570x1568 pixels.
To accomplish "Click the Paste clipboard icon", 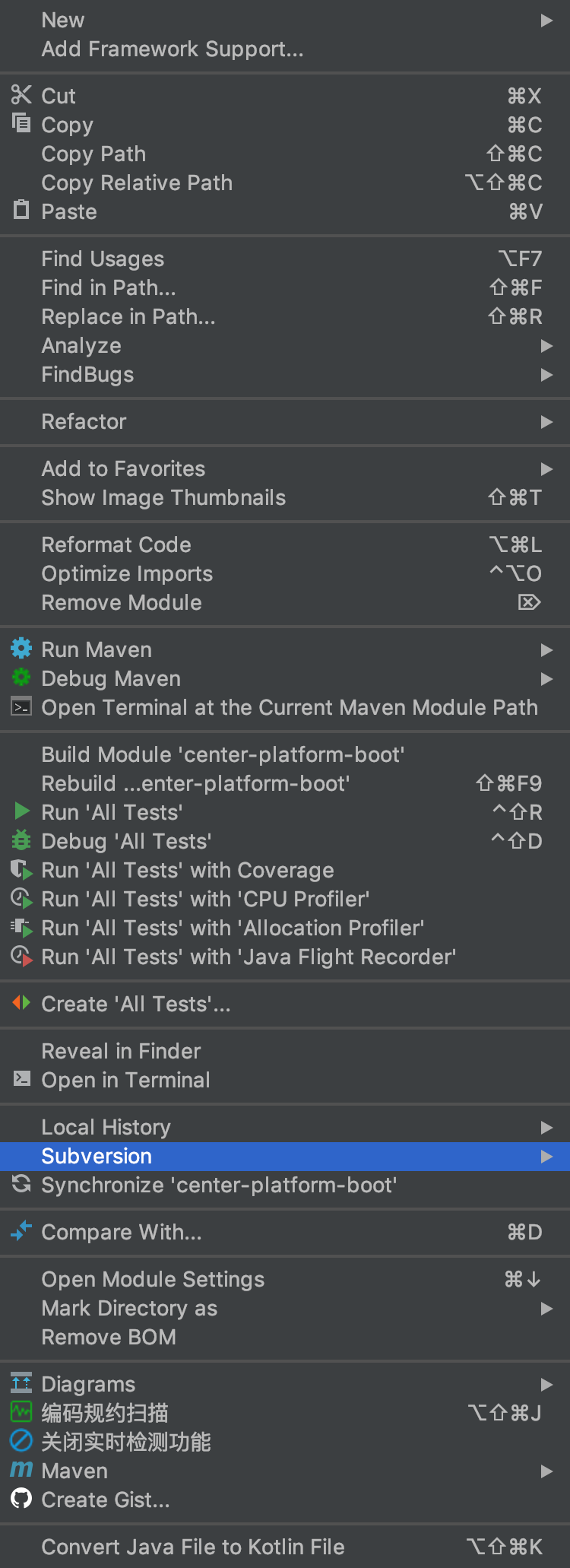I will coord(21,210).
